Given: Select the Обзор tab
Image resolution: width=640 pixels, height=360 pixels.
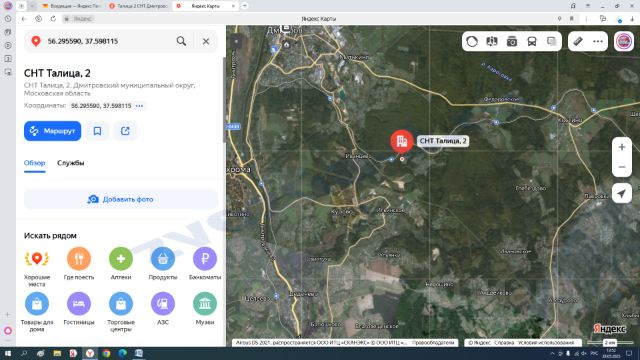Looking at the screenshot, I should click(x=34, y=163).
